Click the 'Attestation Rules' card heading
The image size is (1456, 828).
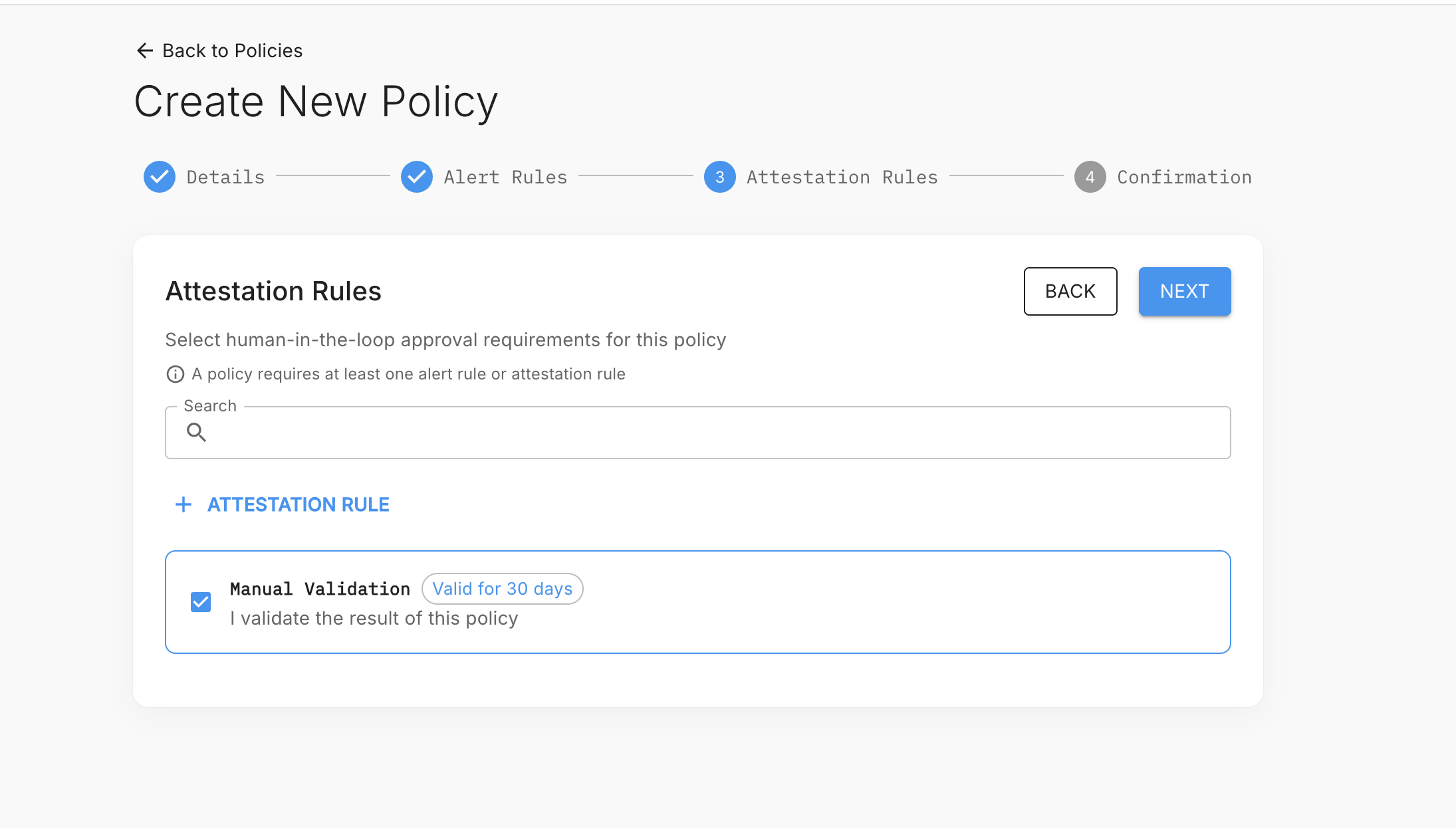click(273, 291)
